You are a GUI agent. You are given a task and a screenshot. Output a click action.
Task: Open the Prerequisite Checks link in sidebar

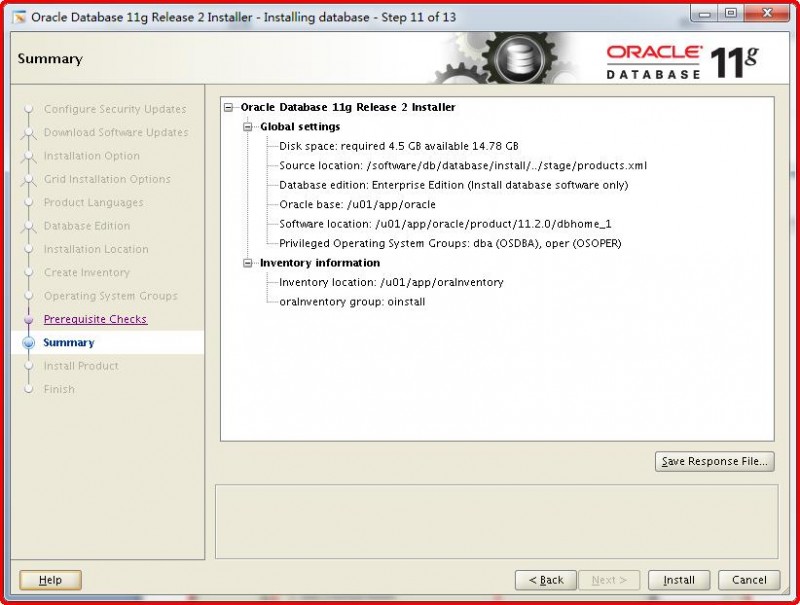click(96, 319)
